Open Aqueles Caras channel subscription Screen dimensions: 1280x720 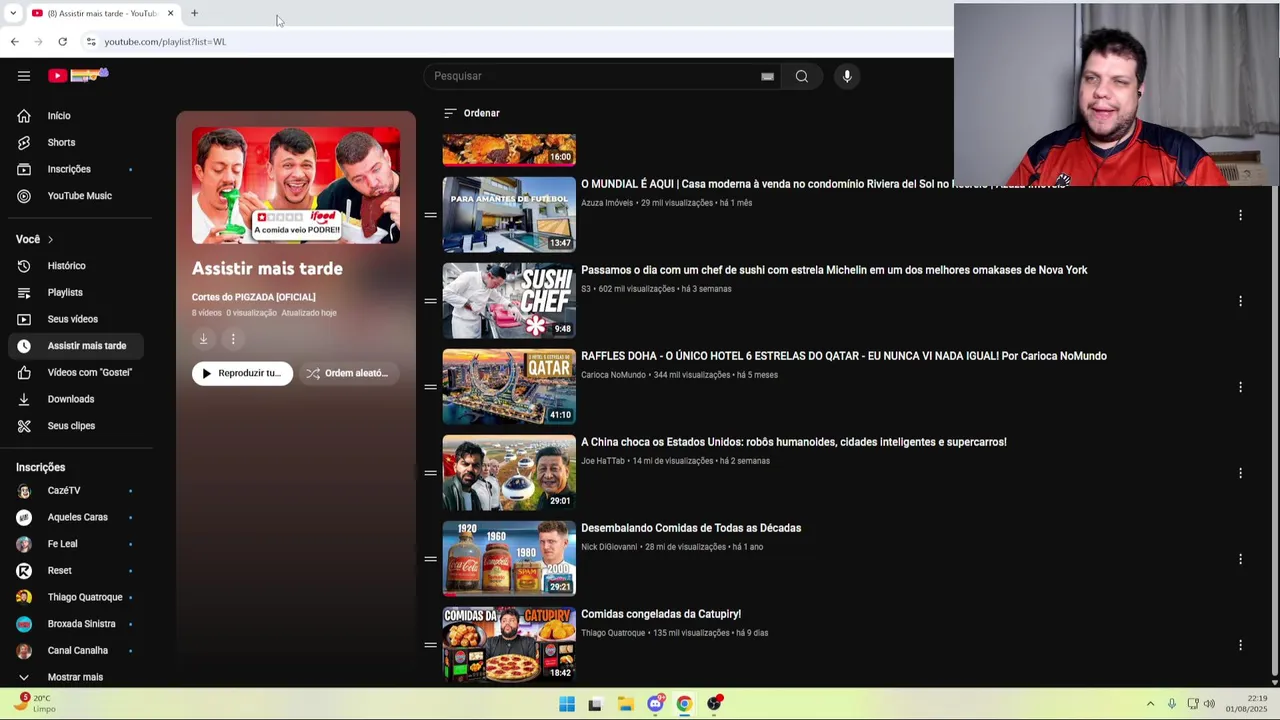pyautogui.click(x=78, y=517)
